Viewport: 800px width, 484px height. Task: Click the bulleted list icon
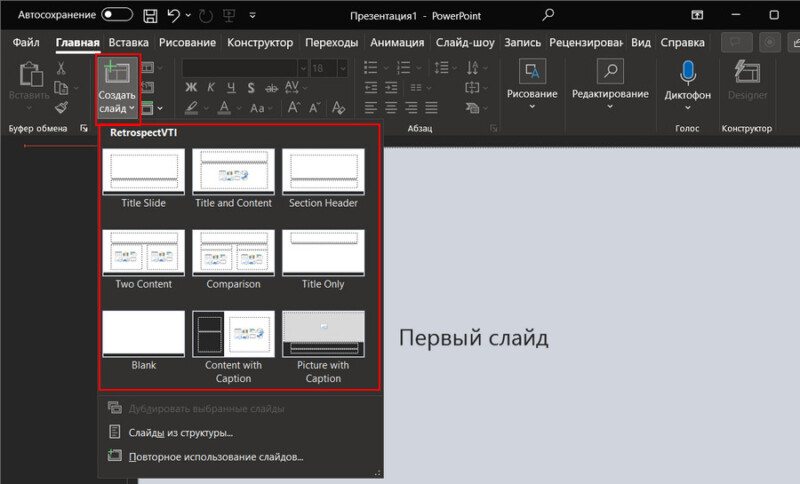[371, 67]
